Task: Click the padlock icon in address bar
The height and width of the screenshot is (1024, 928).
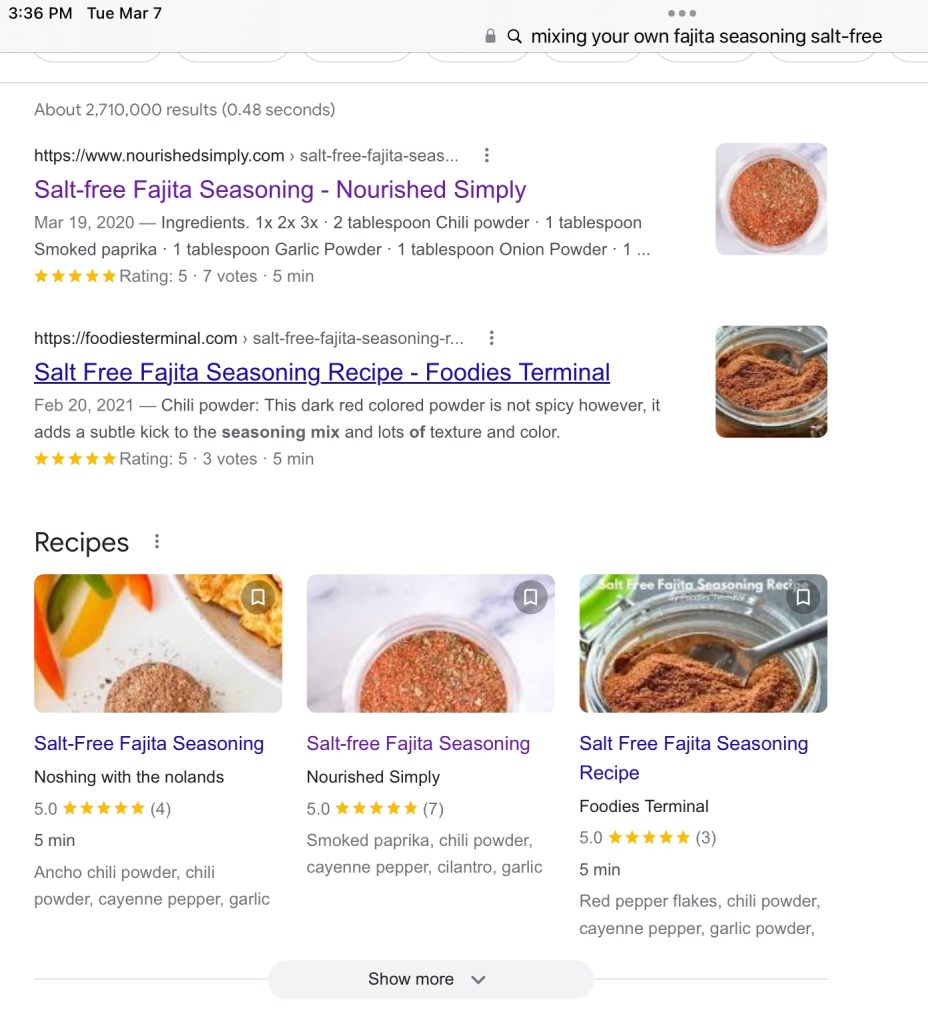Action: click(490, 36)
